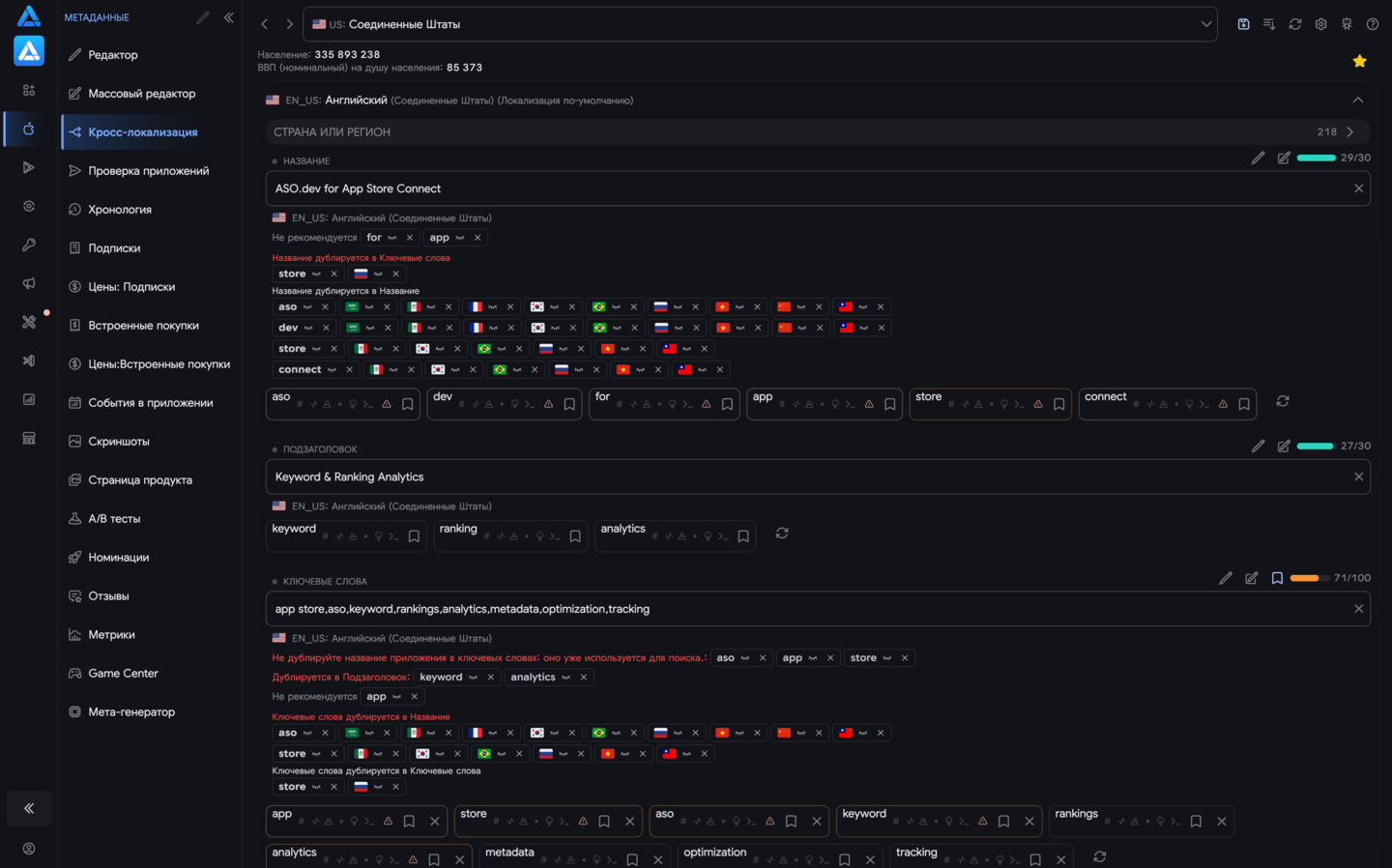Open the Скриншоты menu item
This screenshot has width=1392, height=868.
[148, 442]
